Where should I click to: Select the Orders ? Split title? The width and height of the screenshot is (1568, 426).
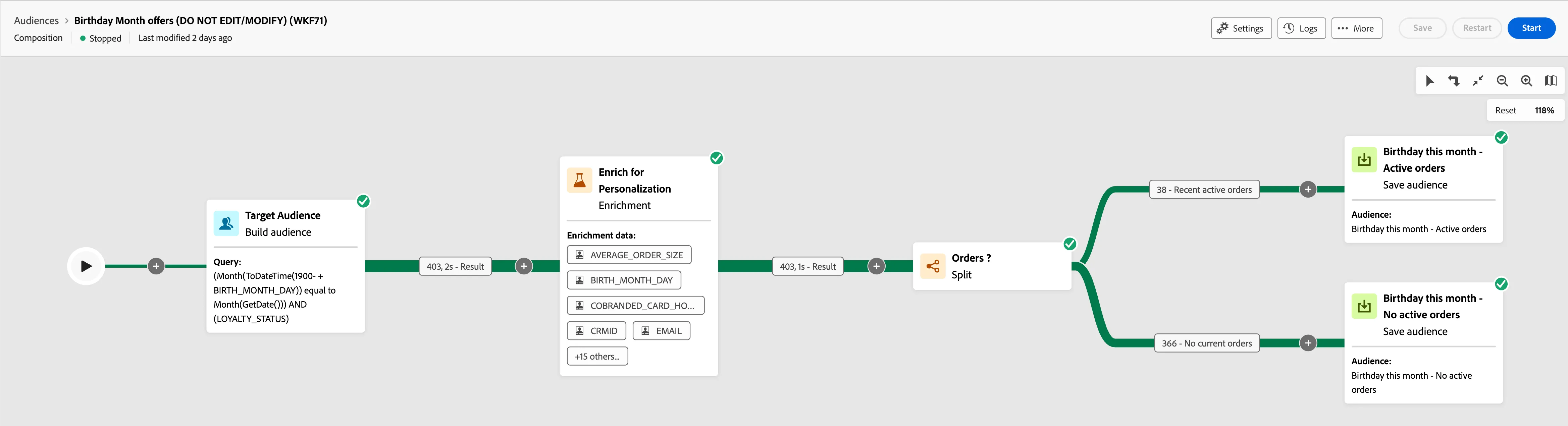point(971,258)
